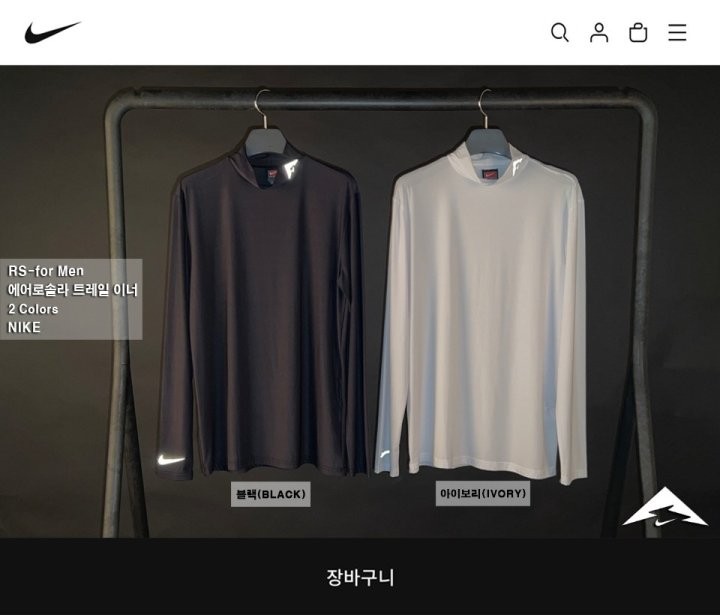Viewport: 720px width, 615px height.
Task: Click the red Nike neck tag in ivory shirt
Action: [490, 175]
